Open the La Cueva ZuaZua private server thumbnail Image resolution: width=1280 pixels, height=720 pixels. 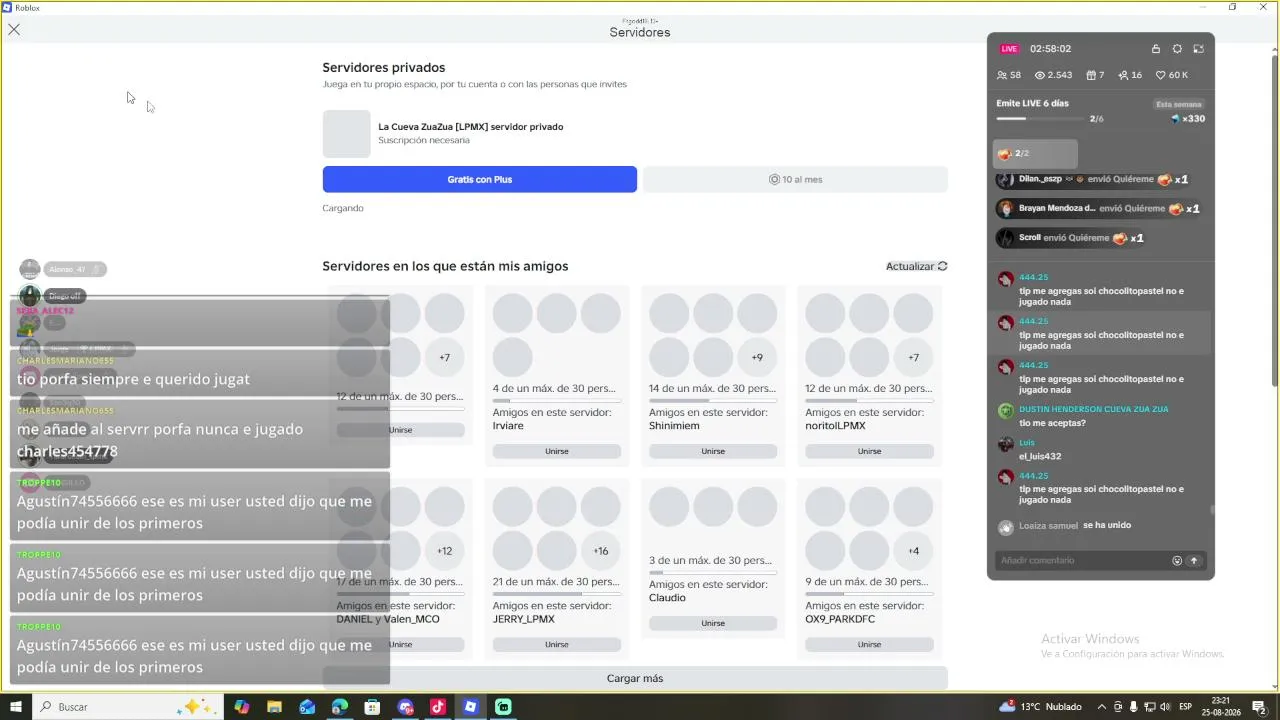click(x=346, y=134)
